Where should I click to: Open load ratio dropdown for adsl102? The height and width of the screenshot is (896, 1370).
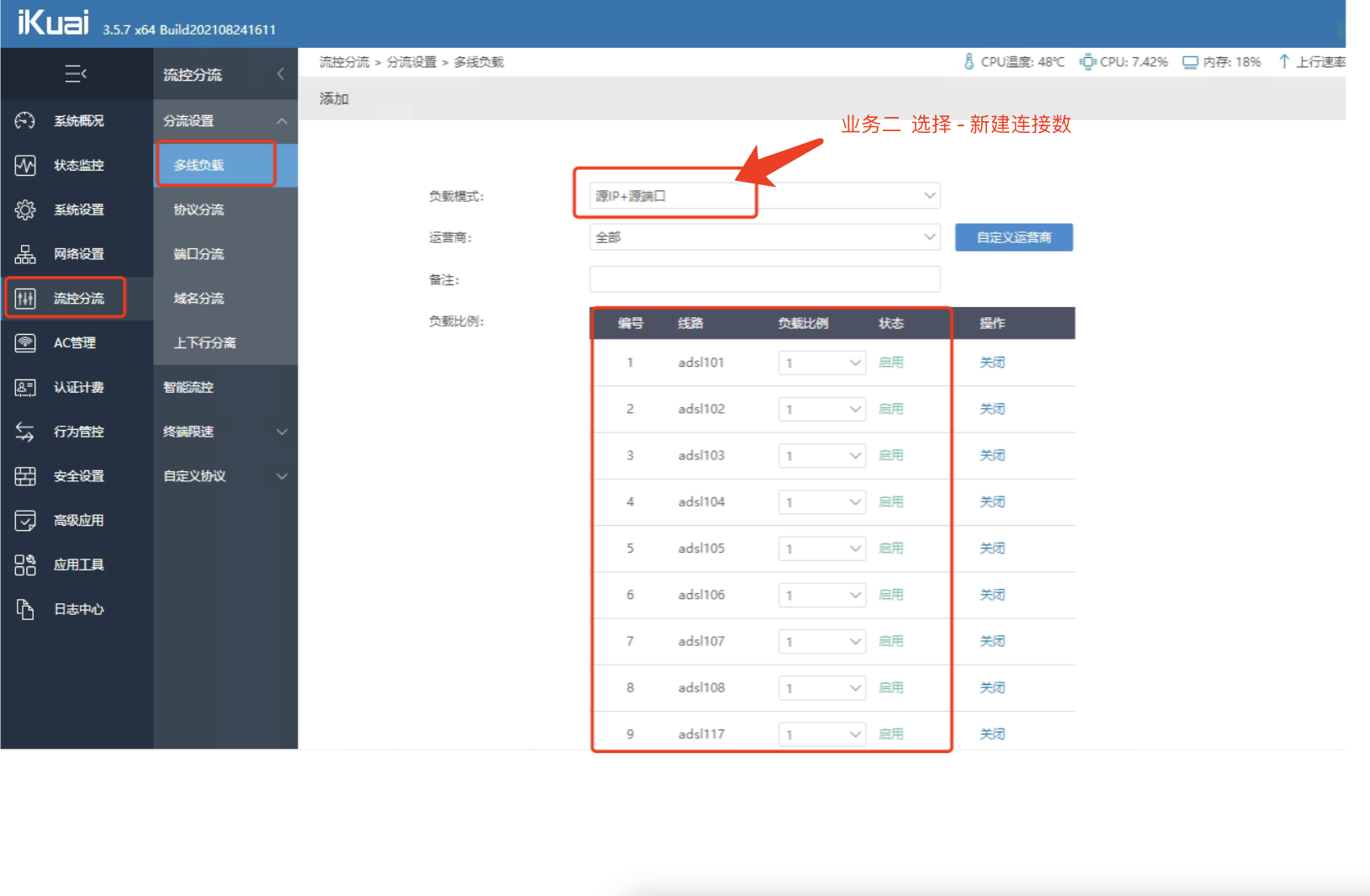(x=822, y=409)
